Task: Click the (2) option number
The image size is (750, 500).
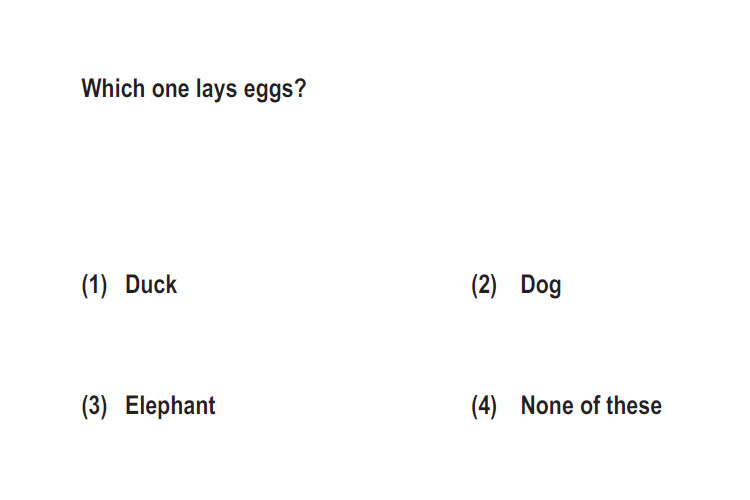Action: (x=484, y=286)
